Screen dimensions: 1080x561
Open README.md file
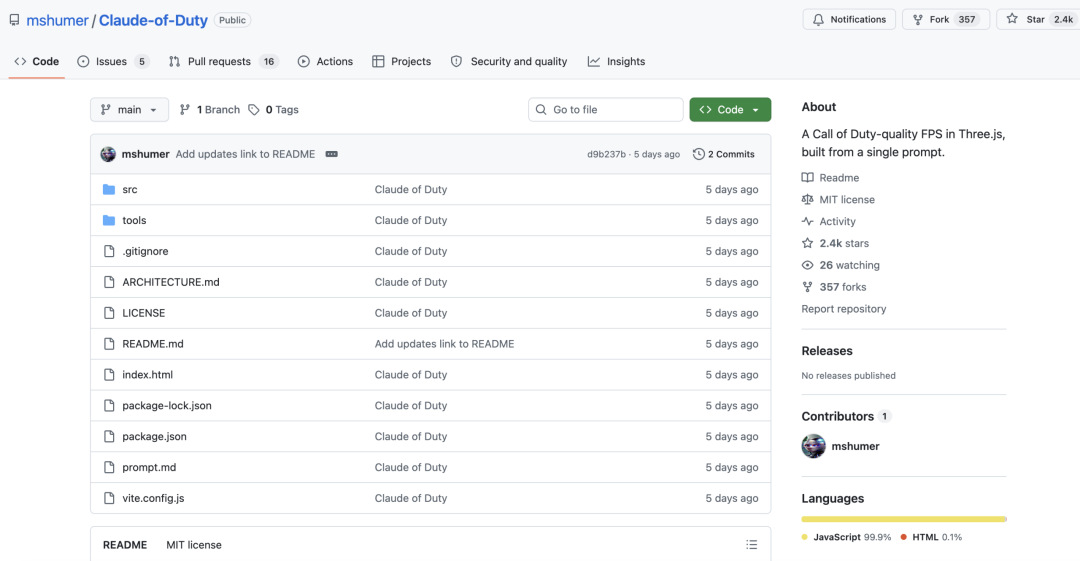coord(153,344)
